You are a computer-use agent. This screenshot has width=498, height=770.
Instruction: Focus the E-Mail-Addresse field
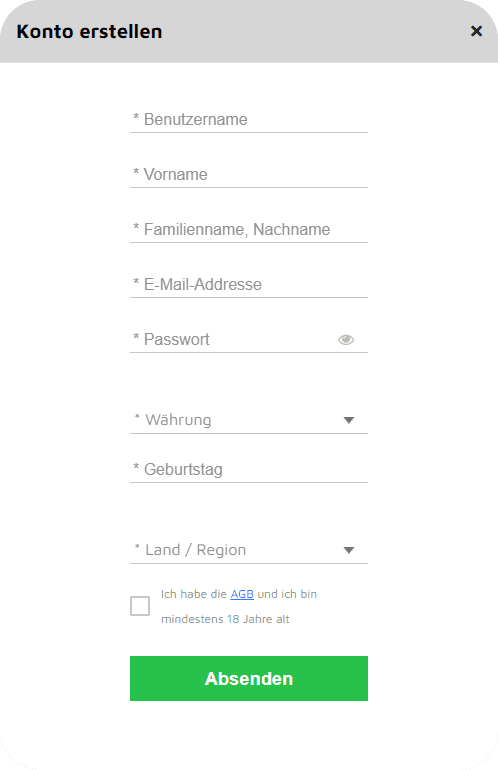click(x=249, y=285)
